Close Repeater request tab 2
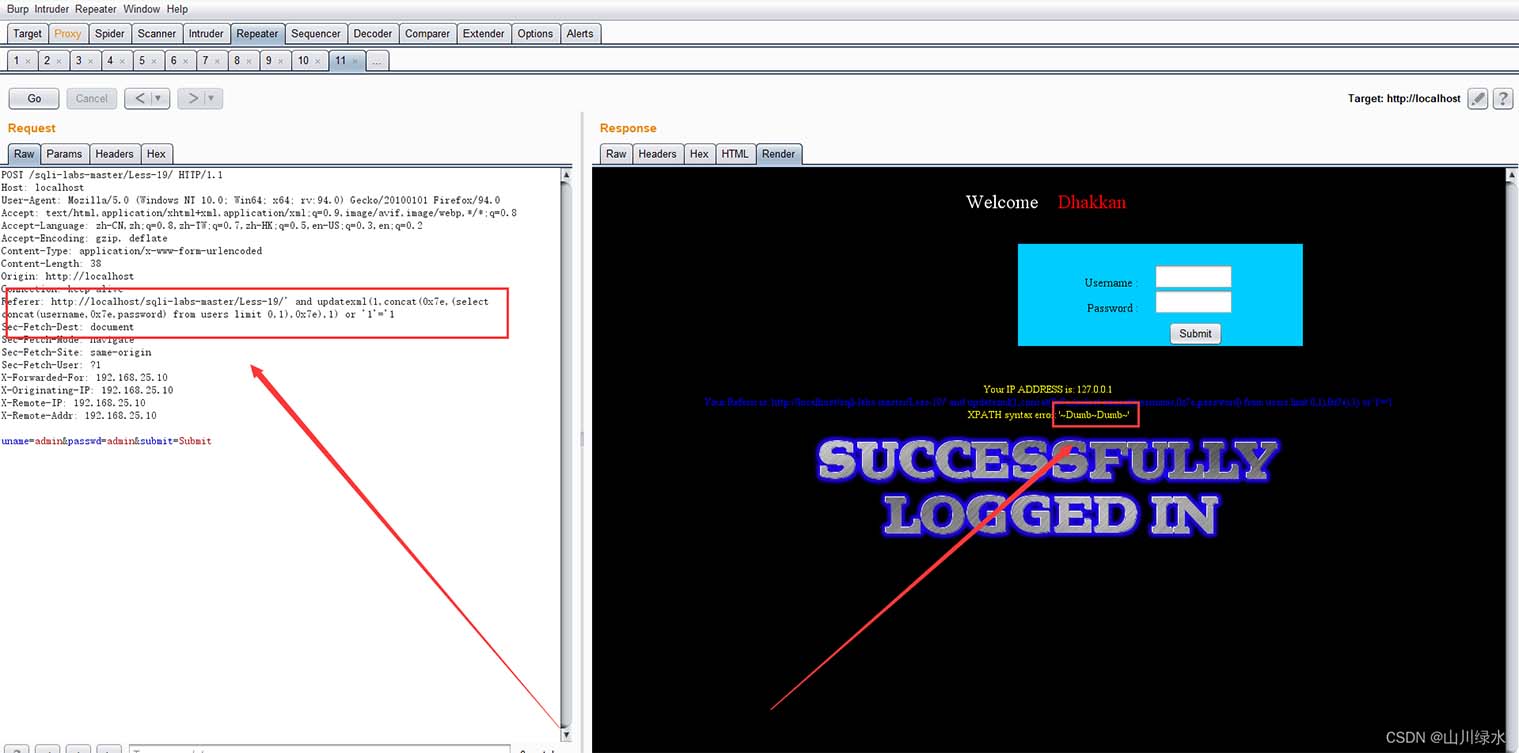Image resolution: width=1519 pixels, height=753 pixels. pos(59,61)
